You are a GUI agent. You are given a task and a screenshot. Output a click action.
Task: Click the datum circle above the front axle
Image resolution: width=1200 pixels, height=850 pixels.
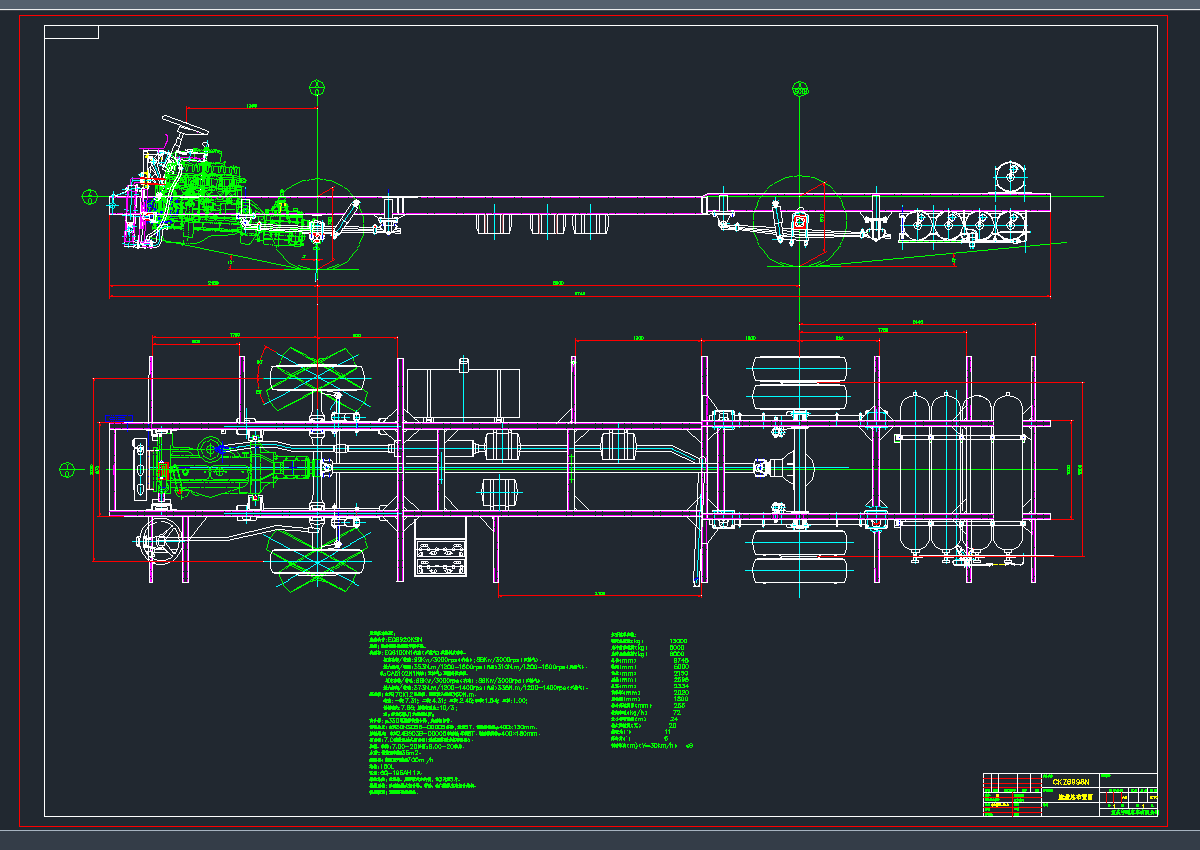[x=316, y=87]
